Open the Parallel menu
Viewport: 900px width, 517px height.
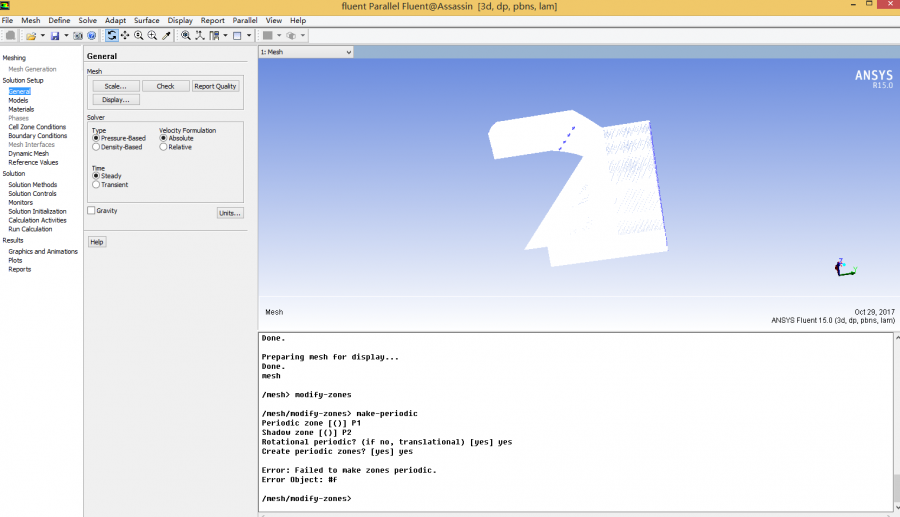coord(245,20)
